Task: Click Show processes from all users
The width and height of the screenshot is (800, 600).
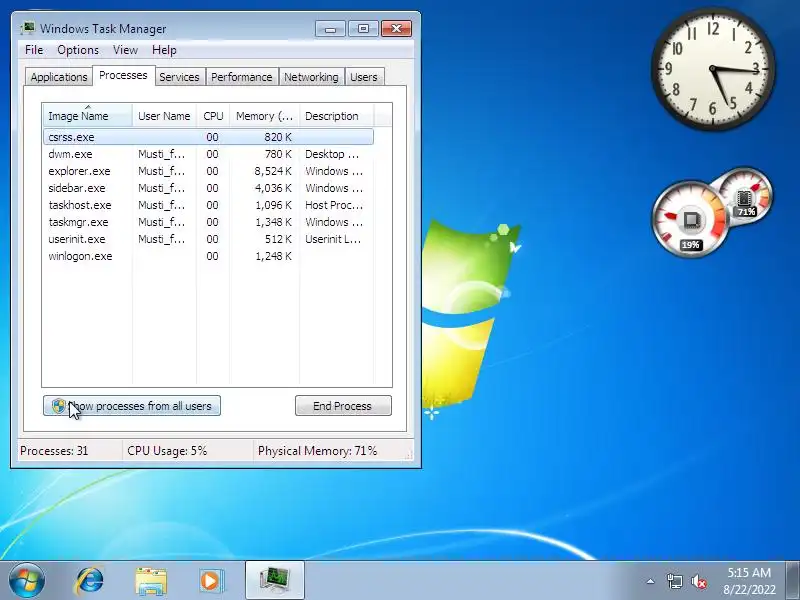Action: click(x=132, y=406)
